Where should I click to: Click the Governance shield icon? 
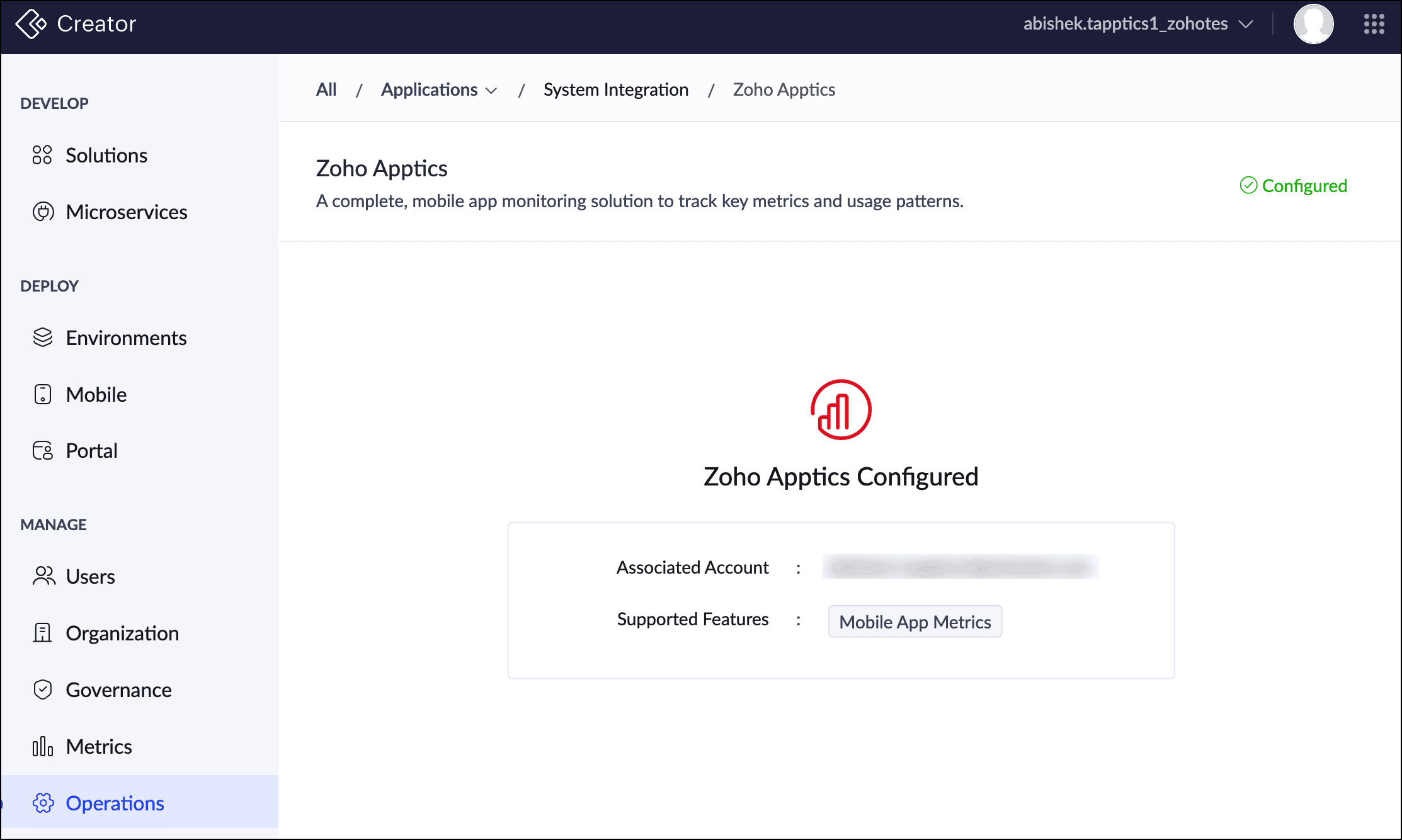tap(43, 690)
